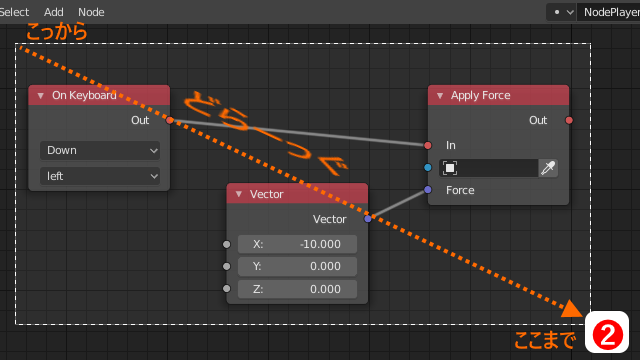Open the left key dropdown
This screenshot has height=360, width=640.
click(100, 176)
